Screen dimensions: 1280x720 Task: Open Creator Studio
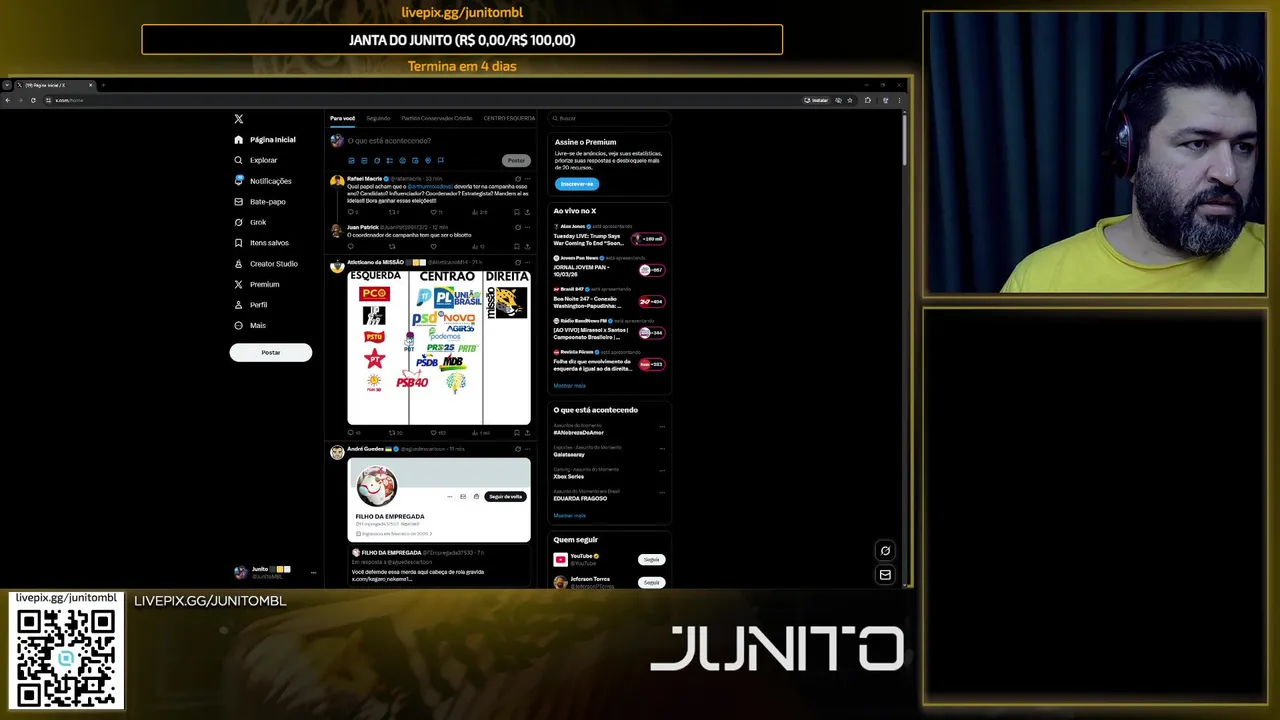click(x=266, y=264)
